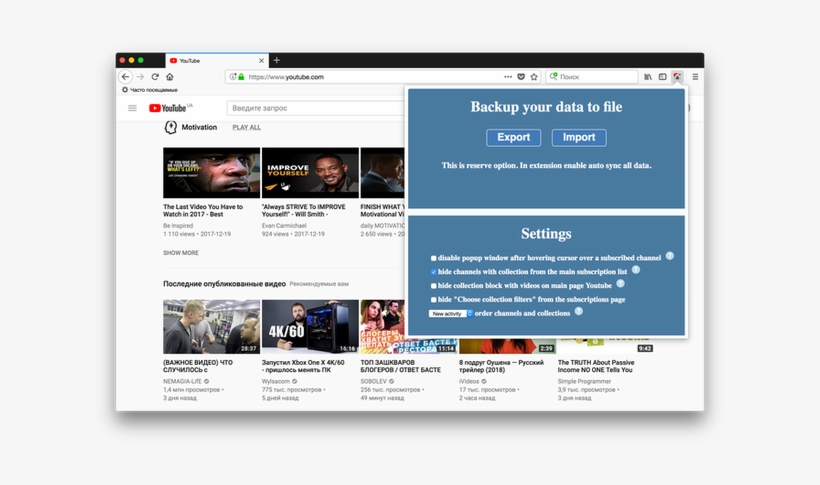This screenshot has height=485, width=820.
Task: Toggle the sidebar icon in toolbar
Action: 663,76
